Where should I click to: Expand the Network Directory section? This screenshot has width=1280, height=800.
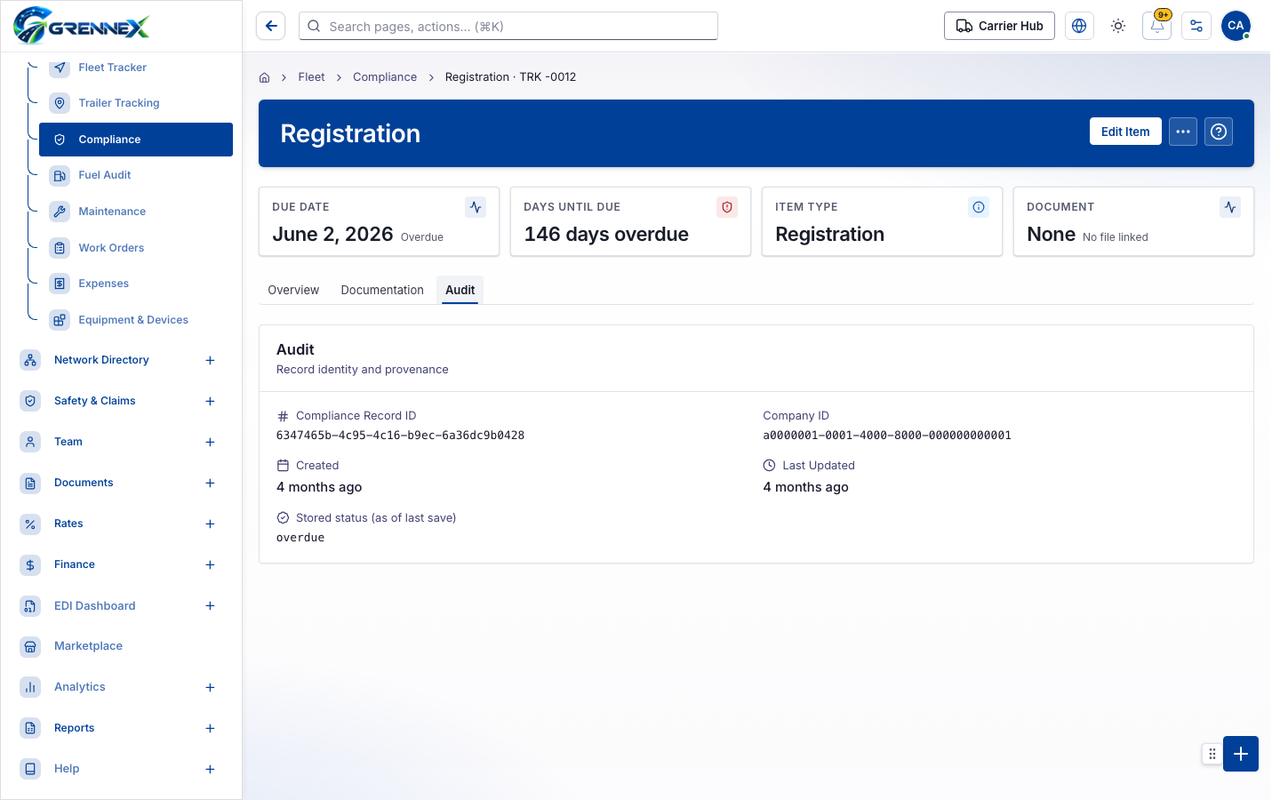click(210, 360)
